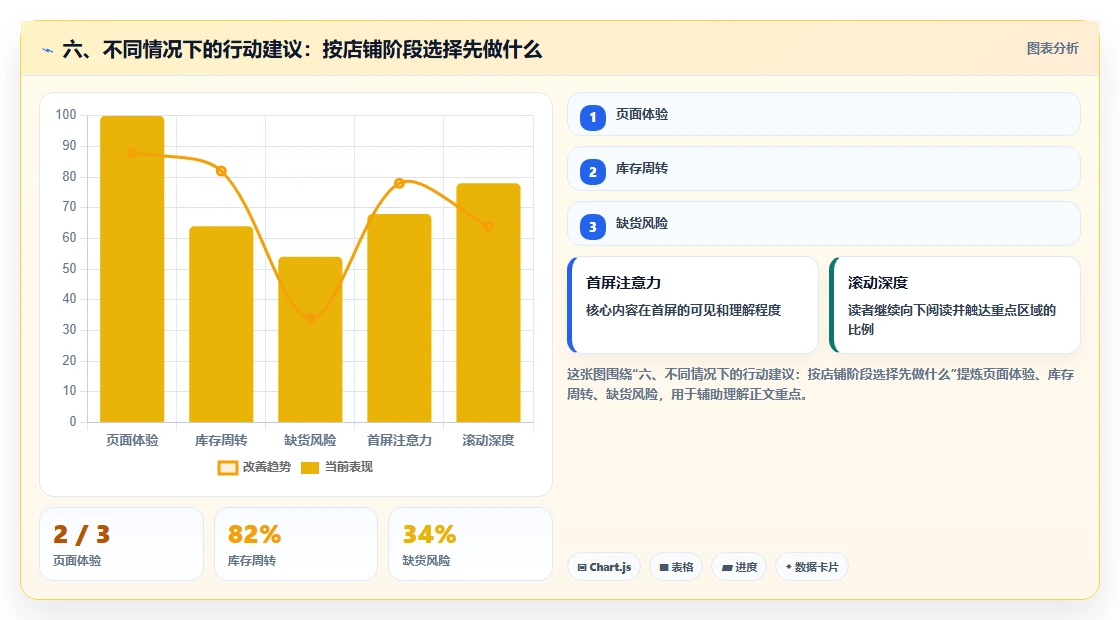The height and width of the screenshot is (620, 1120).
Task: Click the trend line point above 页面体验
Action: (132, 152)
